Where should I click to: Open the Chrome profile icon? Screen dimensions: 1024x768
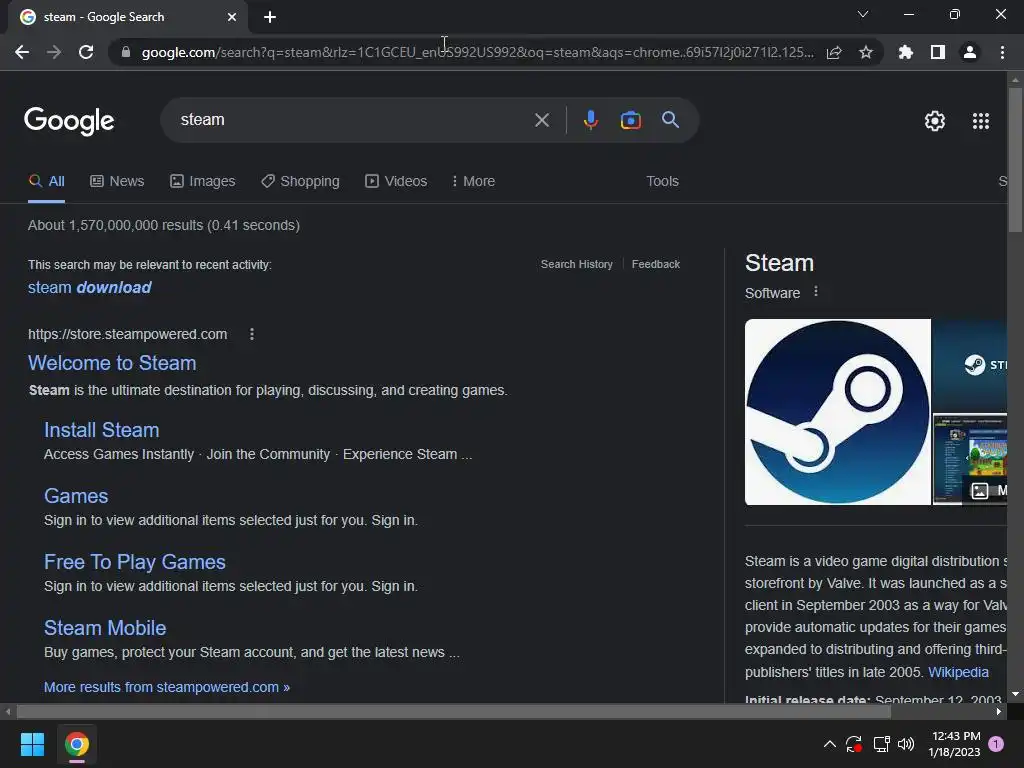coord(970,52)
